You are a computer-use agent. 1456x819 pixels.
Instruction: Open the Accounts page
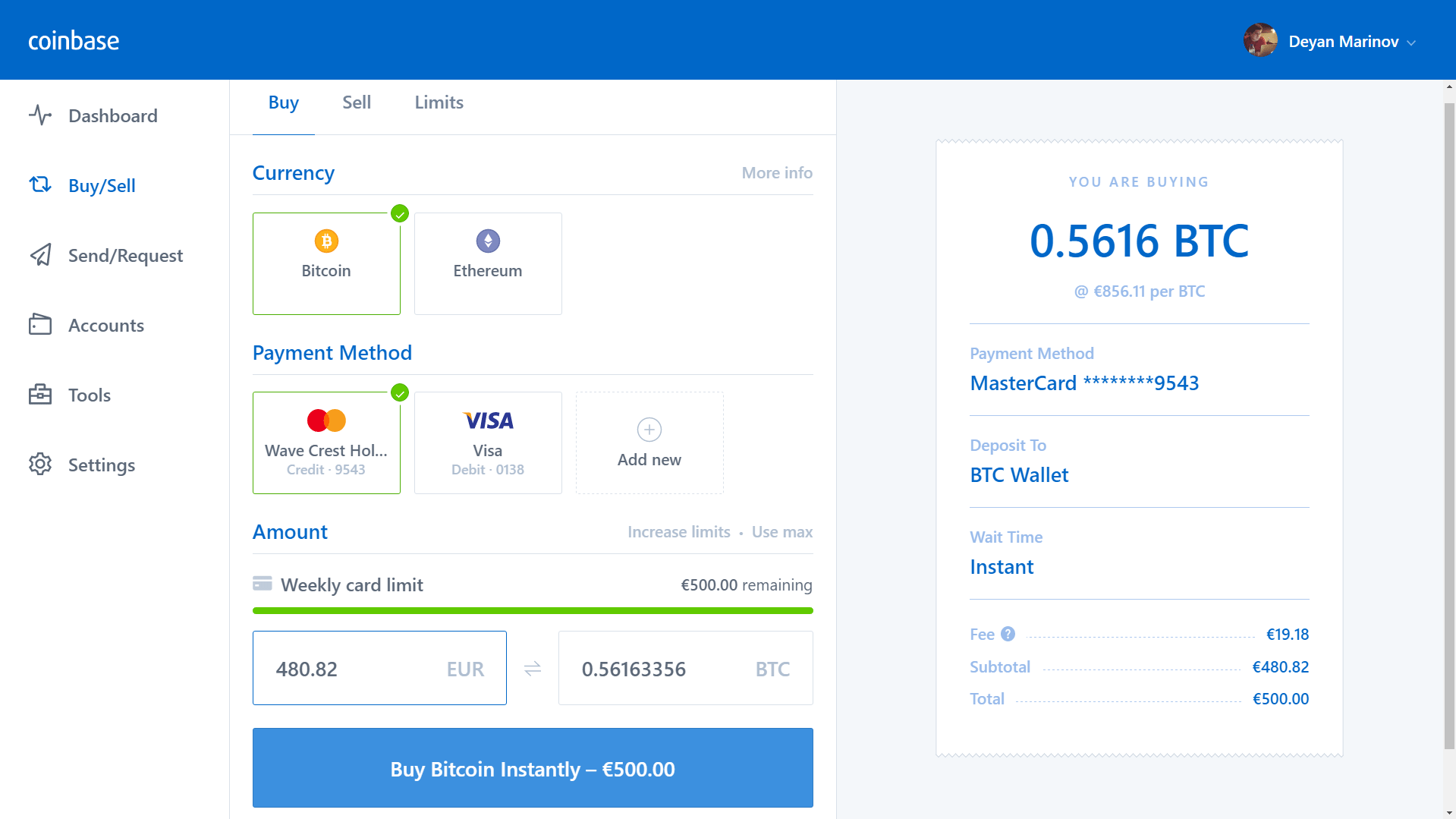click(x=106, y=325)
